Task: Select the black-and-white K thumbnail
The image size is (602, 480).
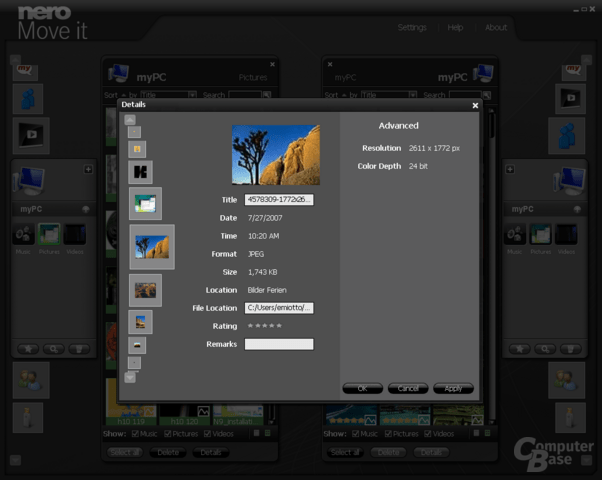Action: [140, 172]
